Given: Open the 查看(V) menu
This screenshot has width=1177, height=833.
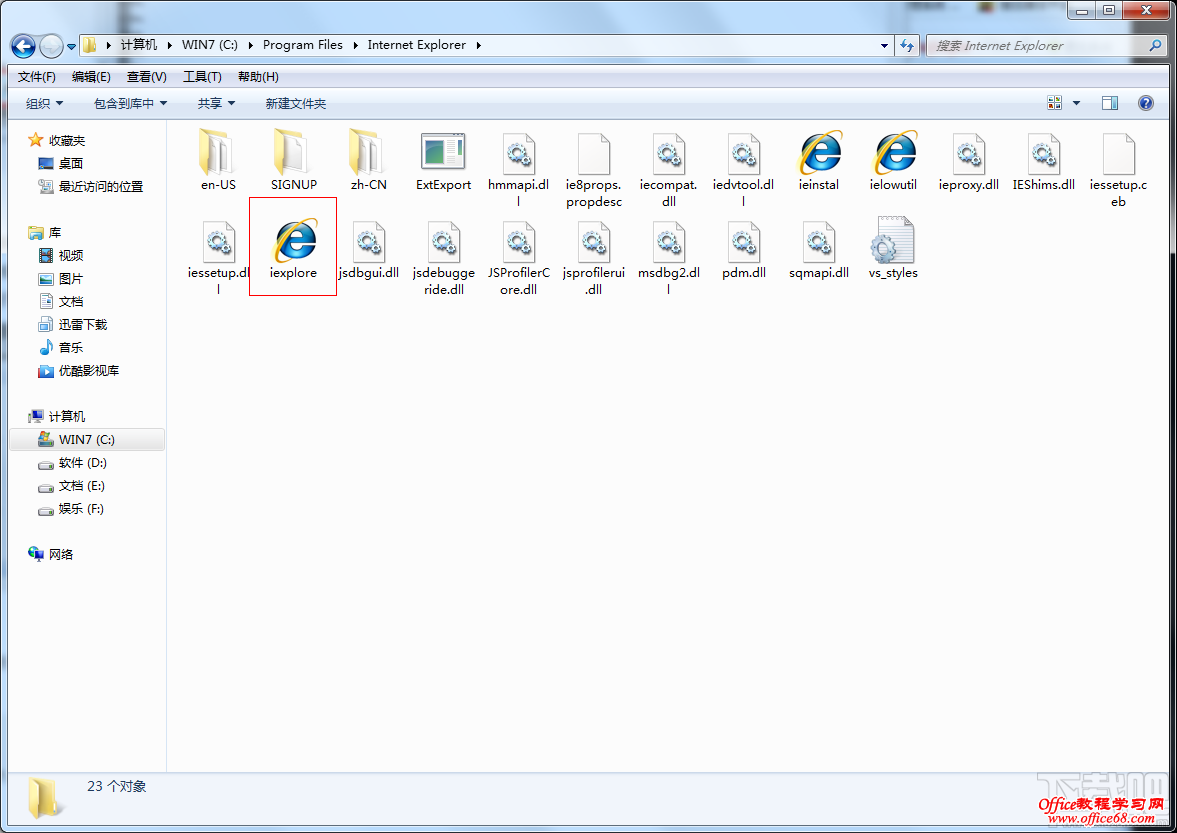Looking at the screenshot, I should pos(147,77).
